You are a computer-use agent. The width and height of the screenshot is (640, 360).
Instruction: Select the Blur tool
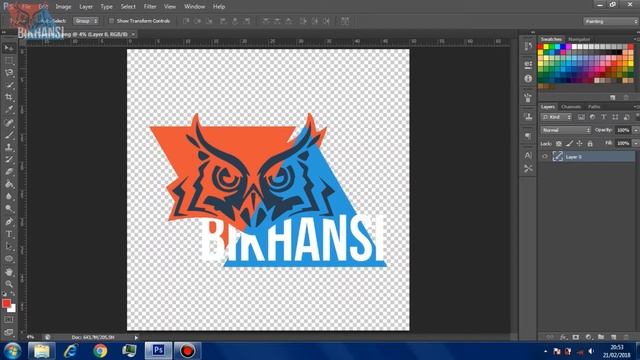tap(9, 197)
